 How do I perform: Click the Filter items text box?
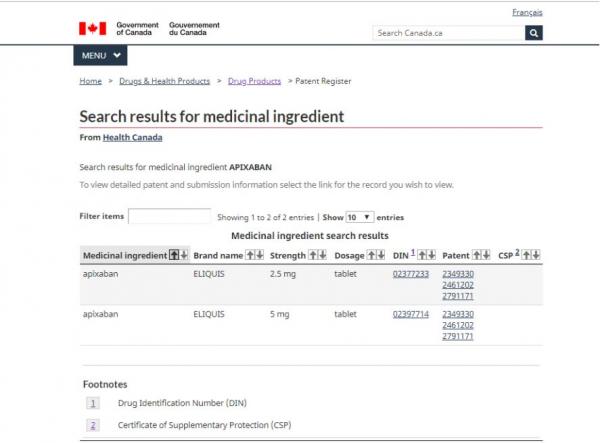170,216
